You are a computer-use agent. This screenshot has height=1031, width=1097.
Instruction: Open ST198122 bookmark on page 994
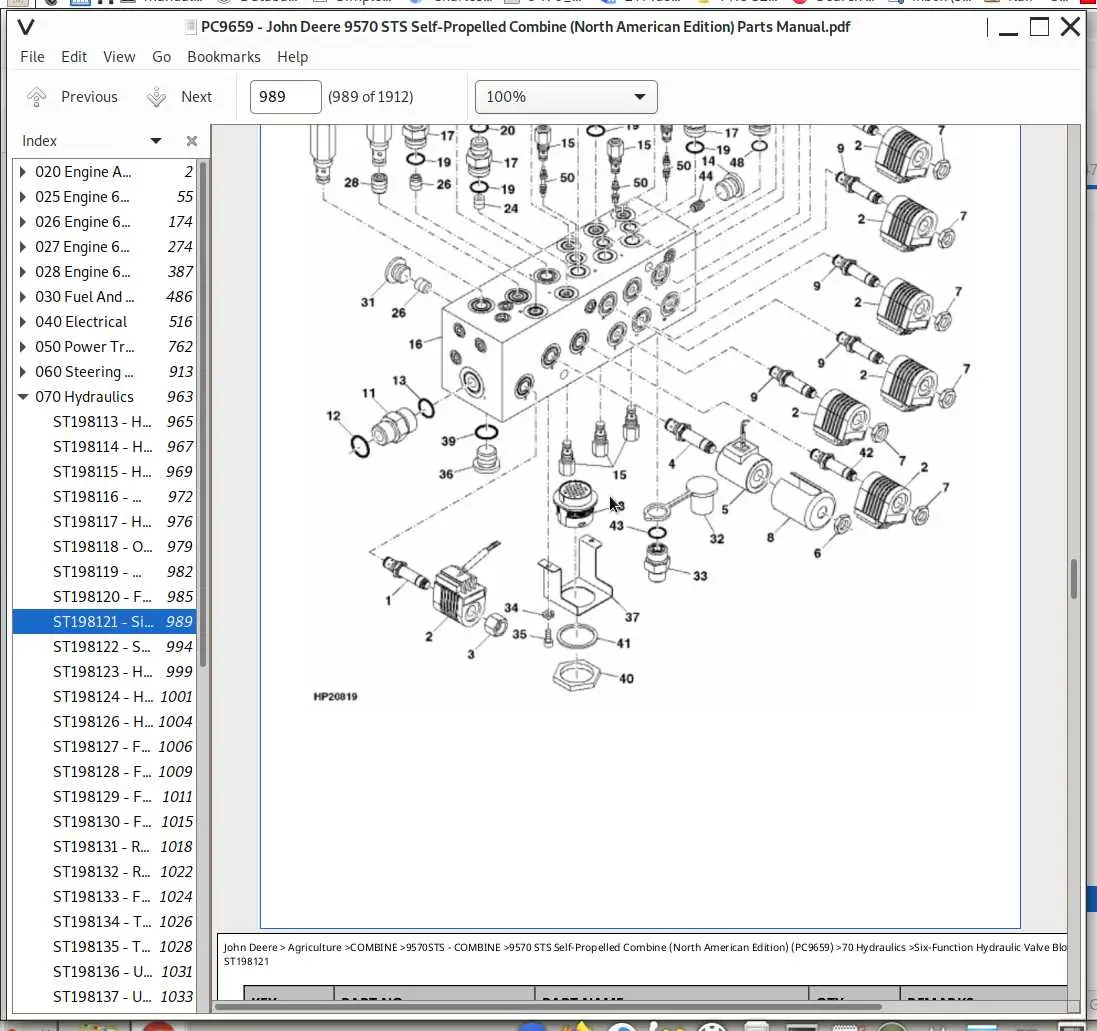[104, 647]
